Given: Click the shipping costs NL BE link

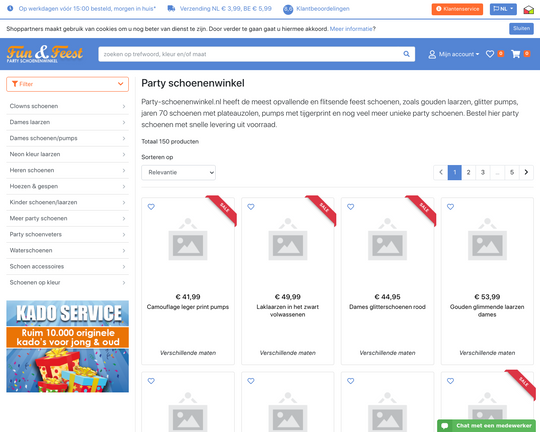Looking at the screenshot, I should [226, 9].
